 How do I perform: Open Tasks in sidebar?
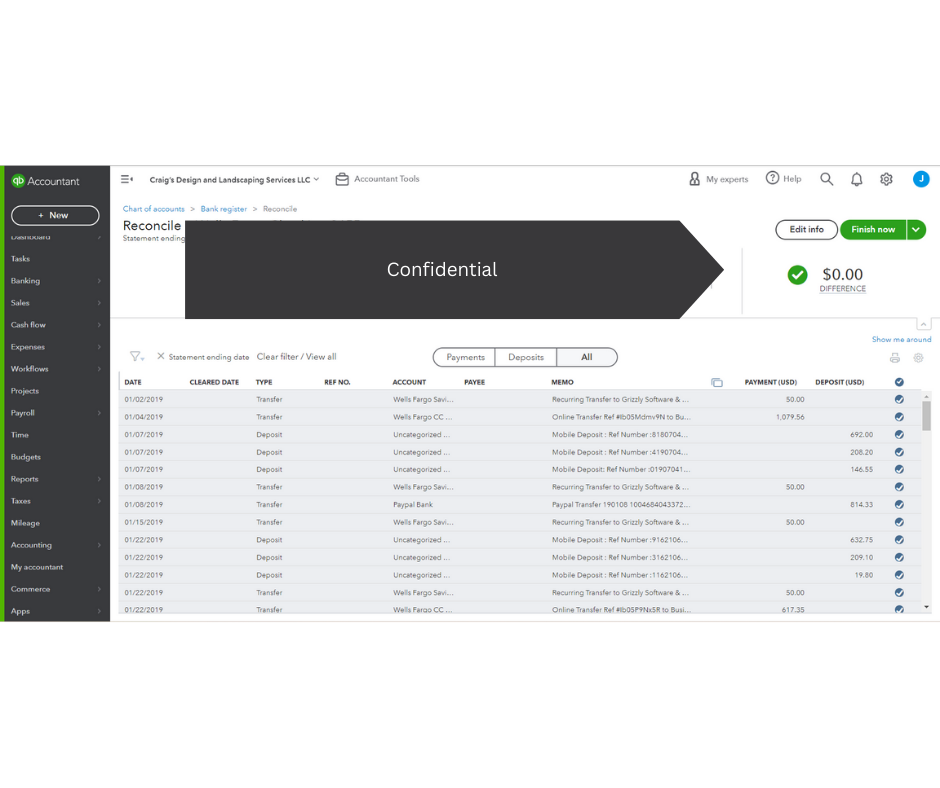(x=20, y=259)
